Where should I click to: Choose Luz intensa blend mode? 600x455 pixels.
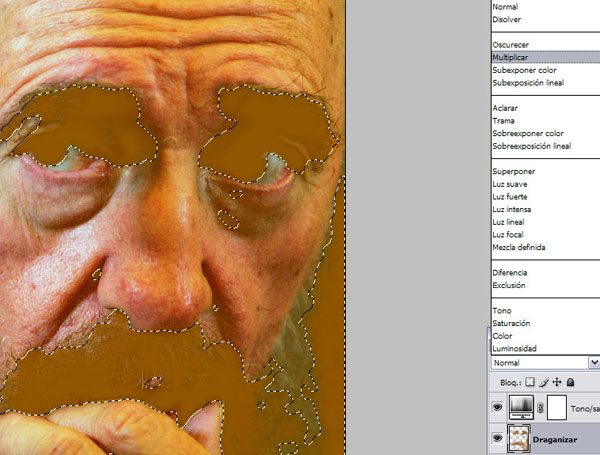[x=545, y=209]
